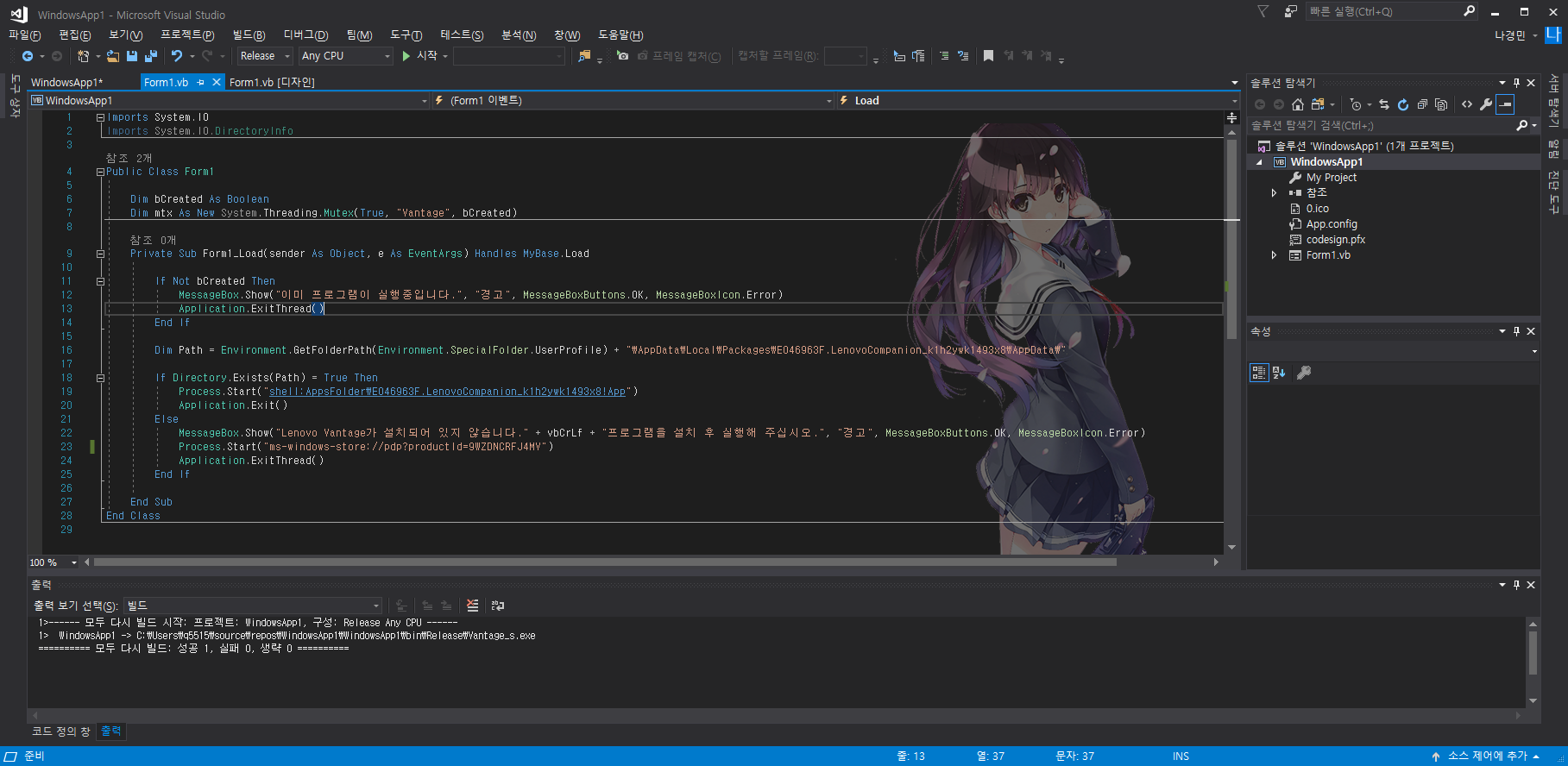The image size is (1568, 766).
Task: Switch to the 코드 정의 창 tab
Action: 60,731
